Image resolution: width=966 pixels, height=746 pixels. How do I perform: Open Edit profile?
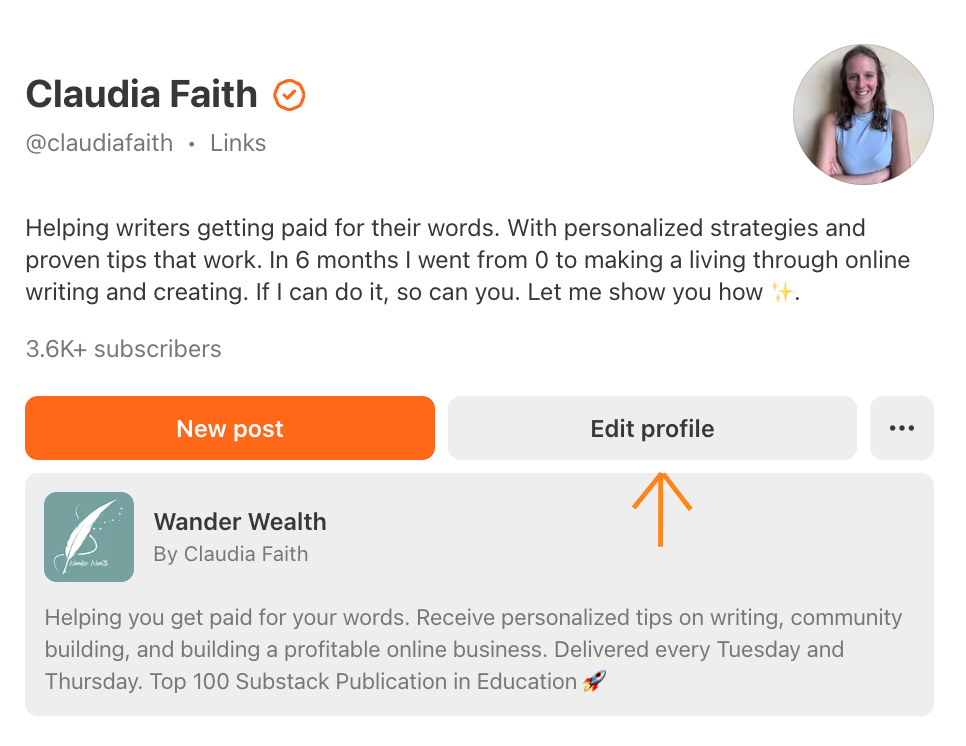[651, 428]
